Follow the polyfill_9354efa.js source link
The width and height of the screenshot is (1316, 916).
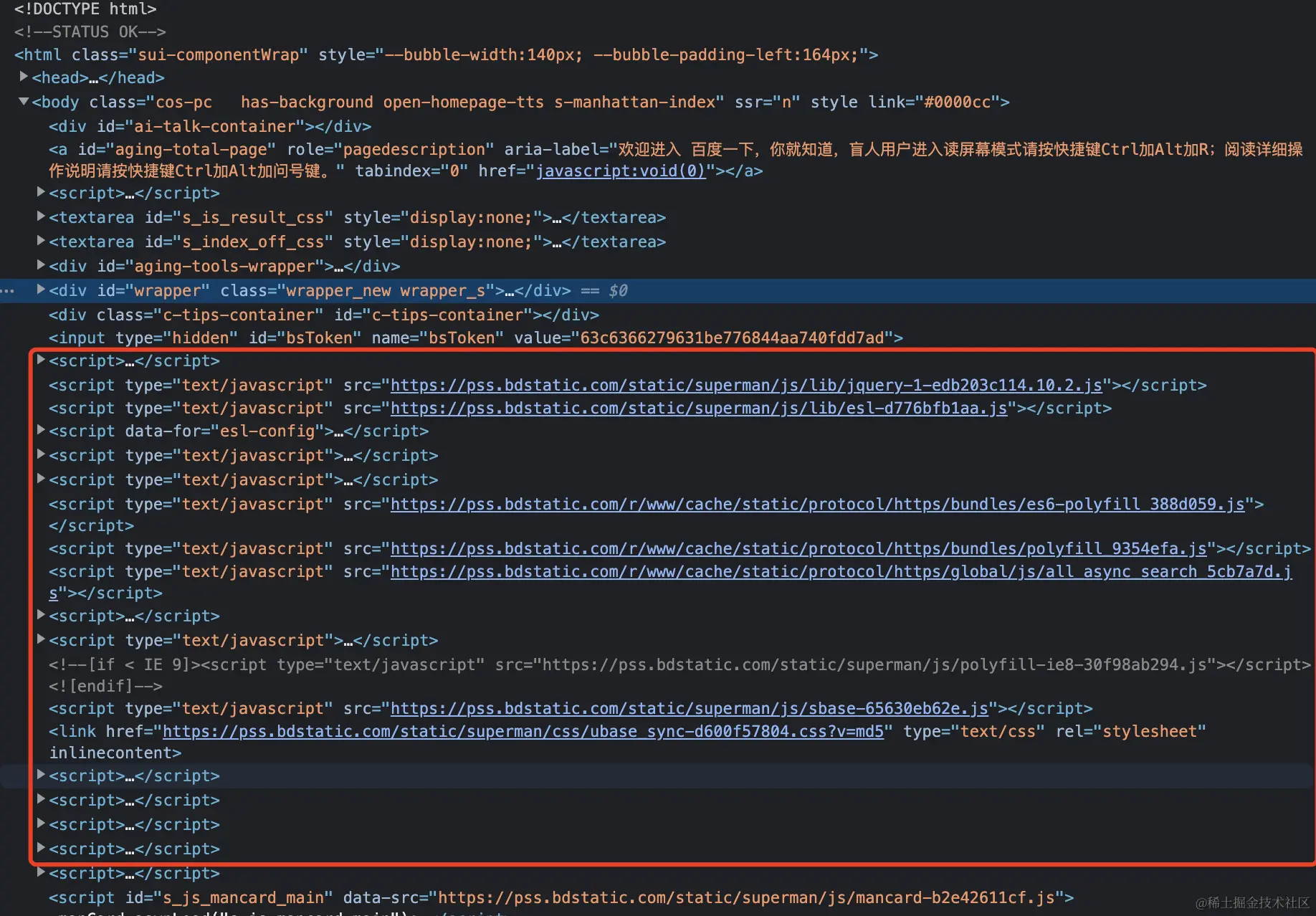798,548
